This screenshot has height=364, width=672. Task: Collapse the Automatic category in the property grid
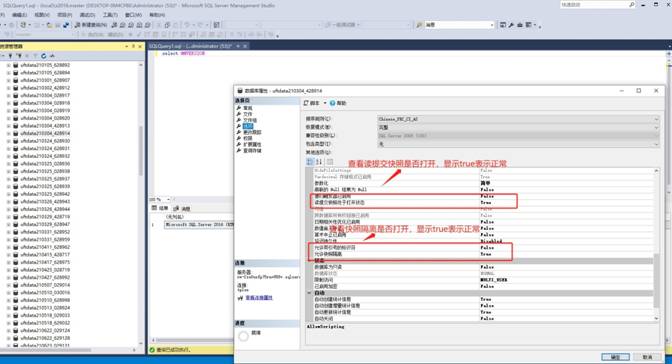coord(309,293)
